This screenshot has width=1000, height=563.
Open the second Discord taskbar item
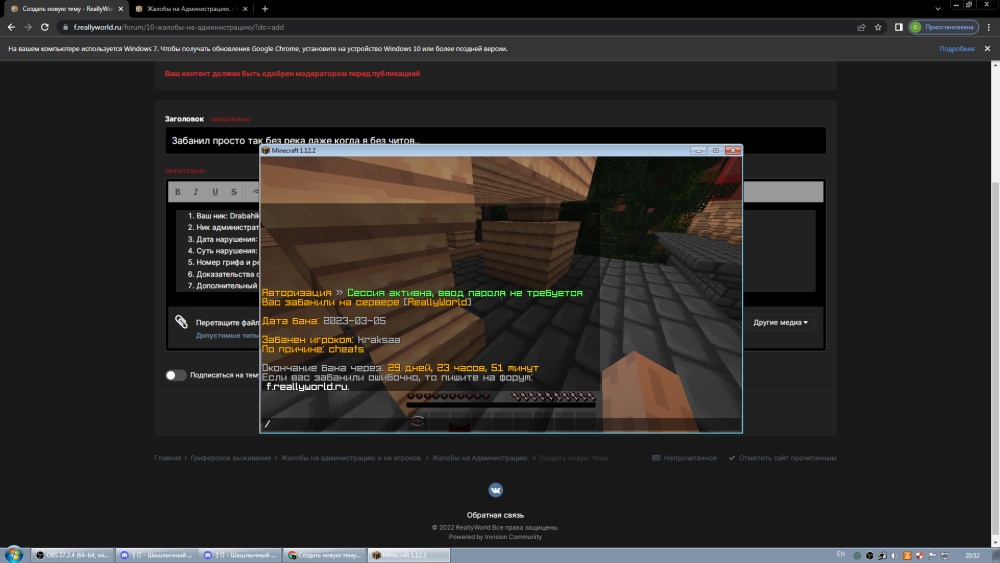[x=240, y=555]
